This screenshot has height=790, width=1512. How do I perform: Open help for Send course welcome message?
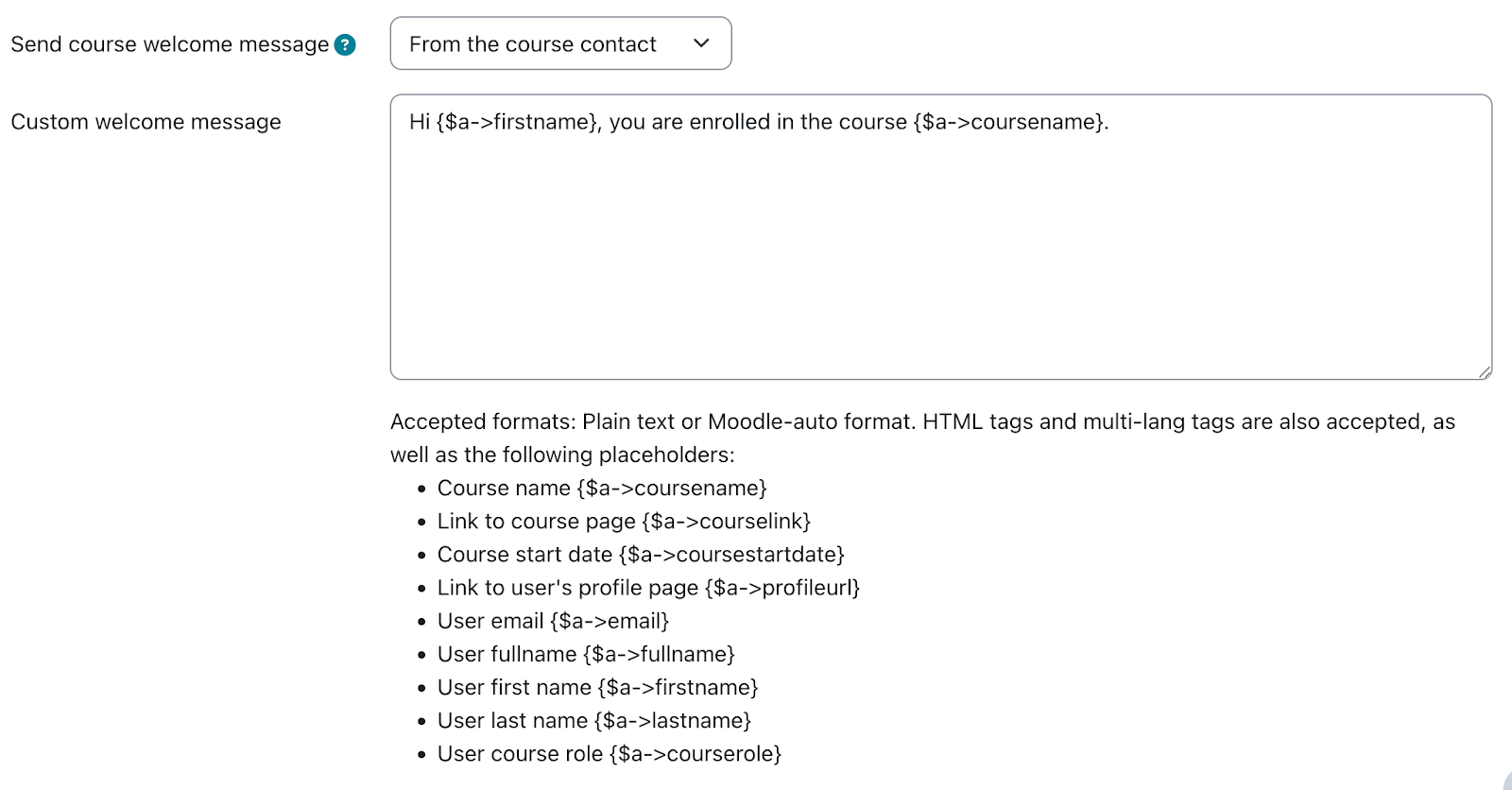(x=345, y=43)
